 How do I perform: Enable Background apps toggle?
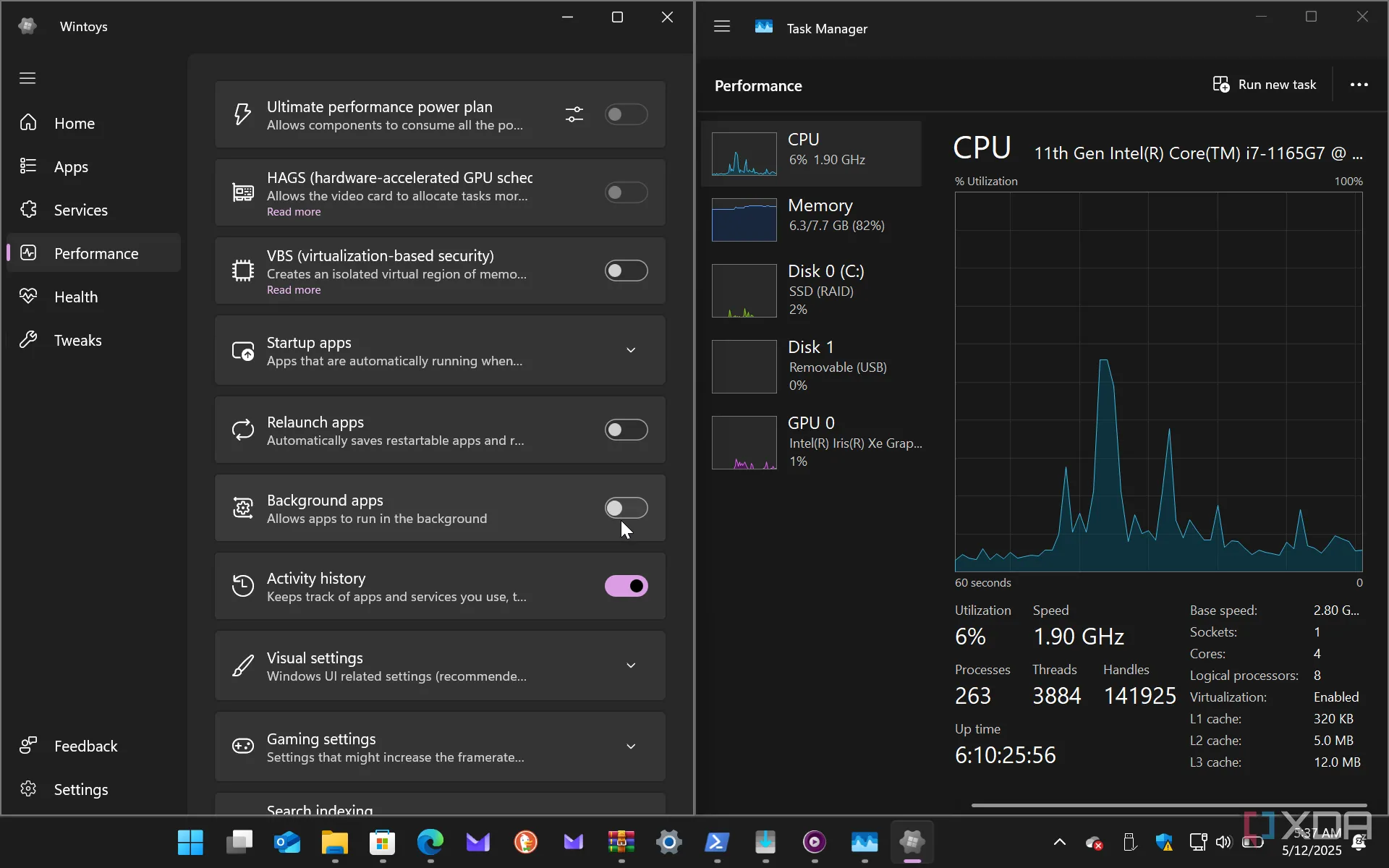pyautogui.click(x=626, y=508)
